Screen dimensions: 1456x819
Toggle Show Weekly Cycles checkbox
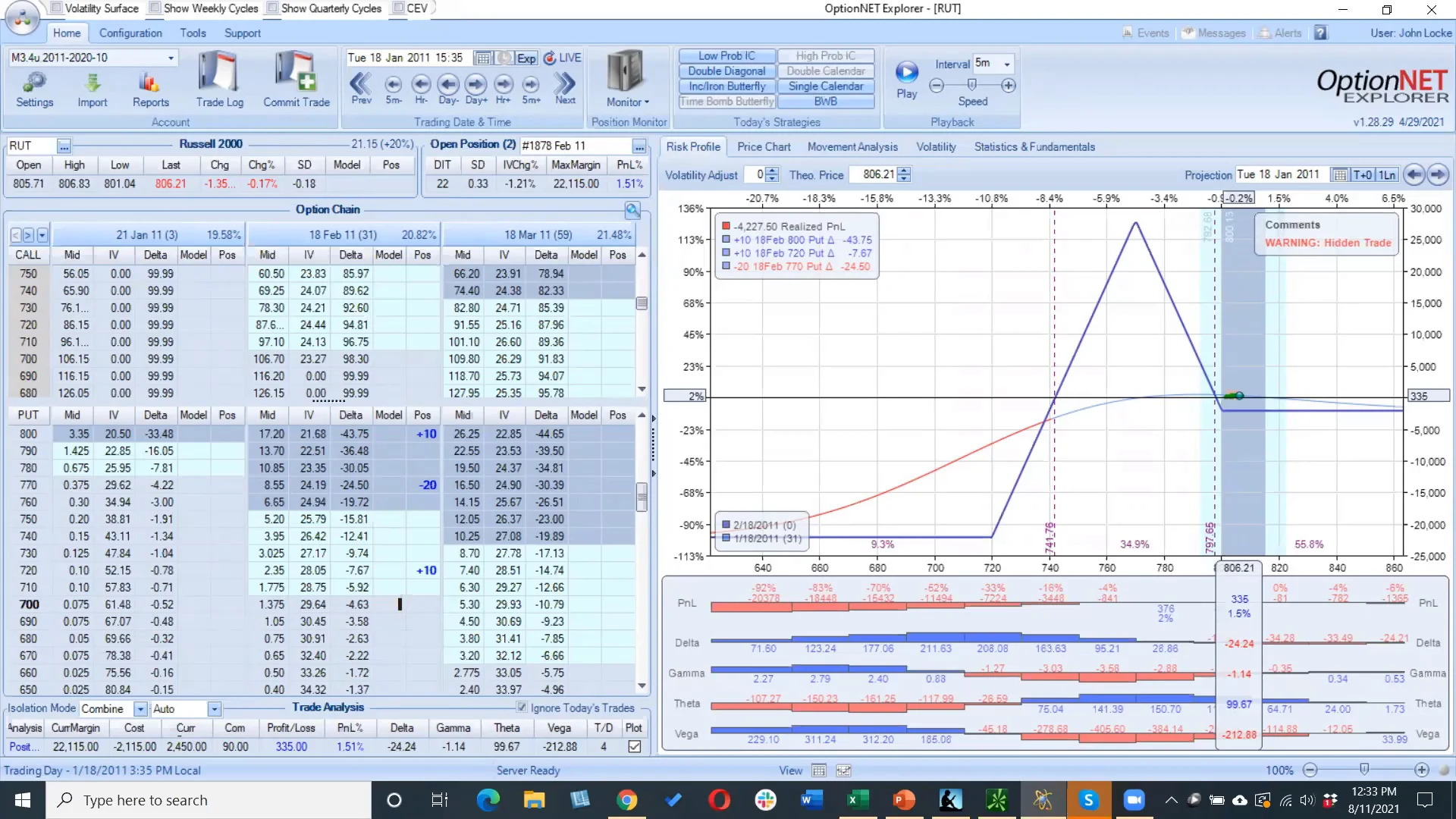pos(155,8)
